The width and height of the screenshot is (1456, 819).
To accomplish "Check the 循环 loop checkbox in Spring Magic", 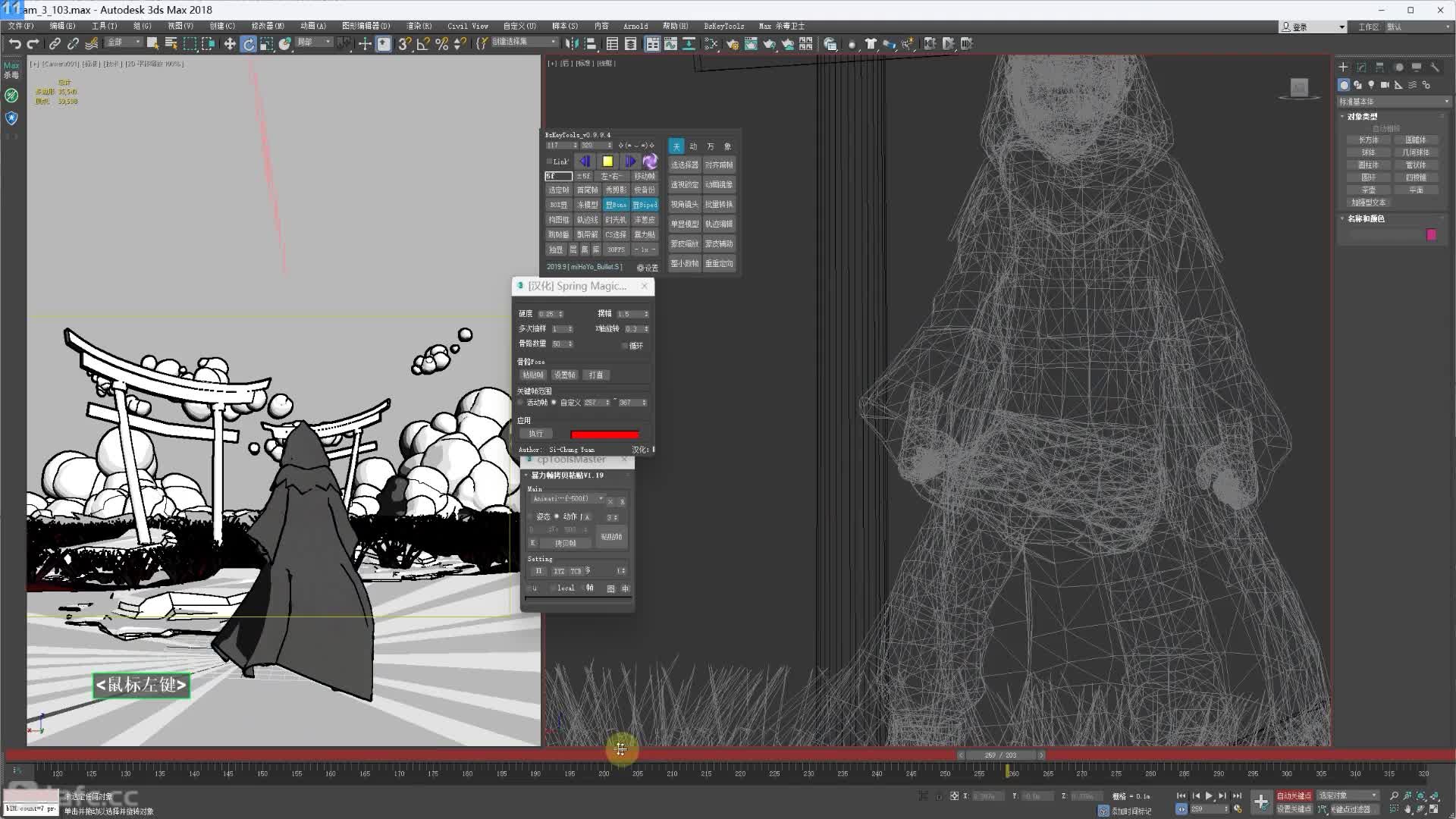I will tap(625, 346).
